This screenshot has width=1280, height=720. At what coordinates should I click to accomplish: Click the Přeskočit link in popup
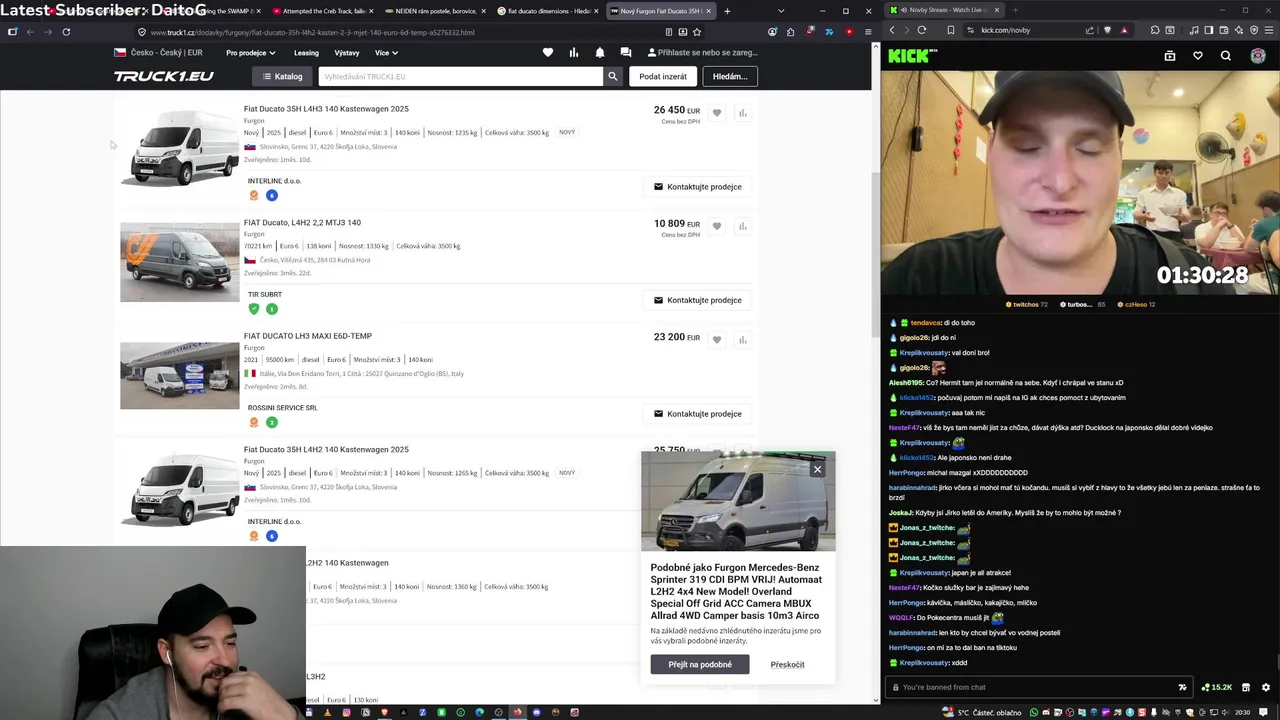pos(787,664)
